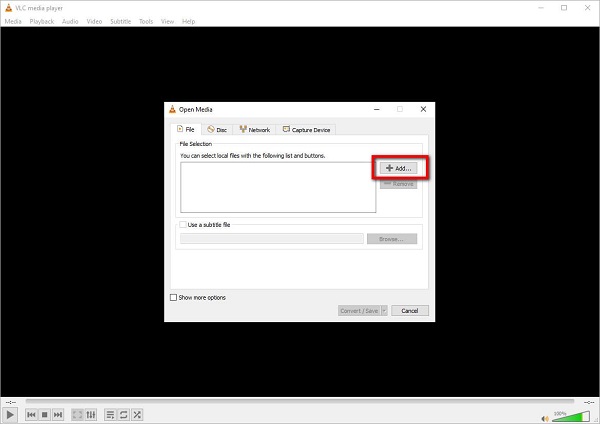
Task: Open the Help menu
Action: click(188, 21)
